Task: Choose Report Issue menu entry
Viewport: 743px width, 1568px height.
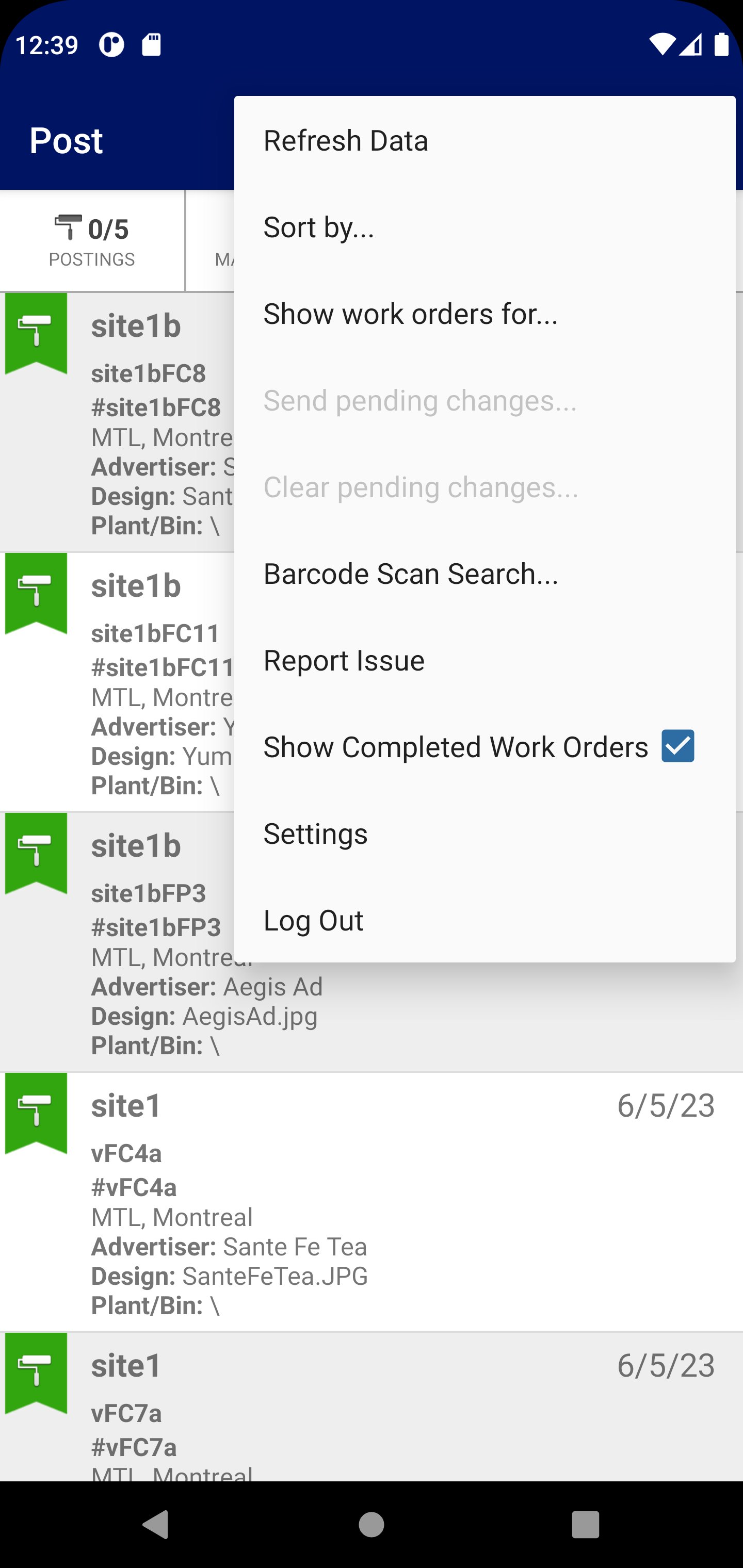Action: click(x=344, y=660)
